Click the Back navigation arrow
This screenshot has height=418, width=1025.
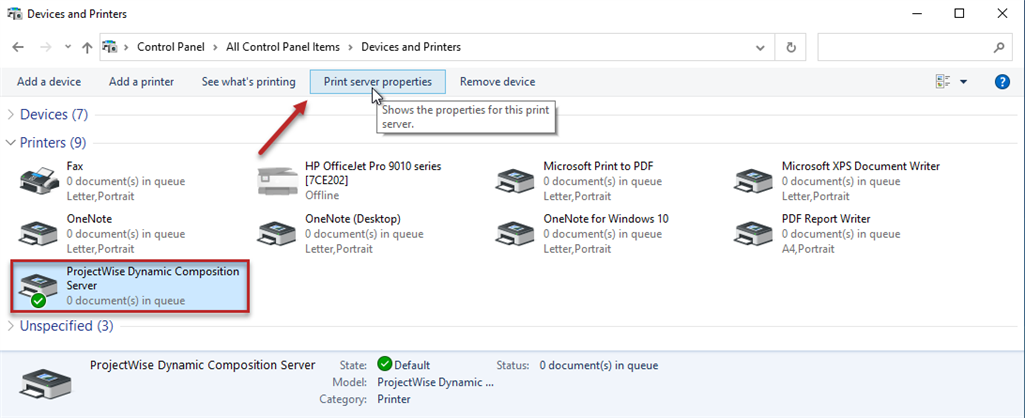18,47
